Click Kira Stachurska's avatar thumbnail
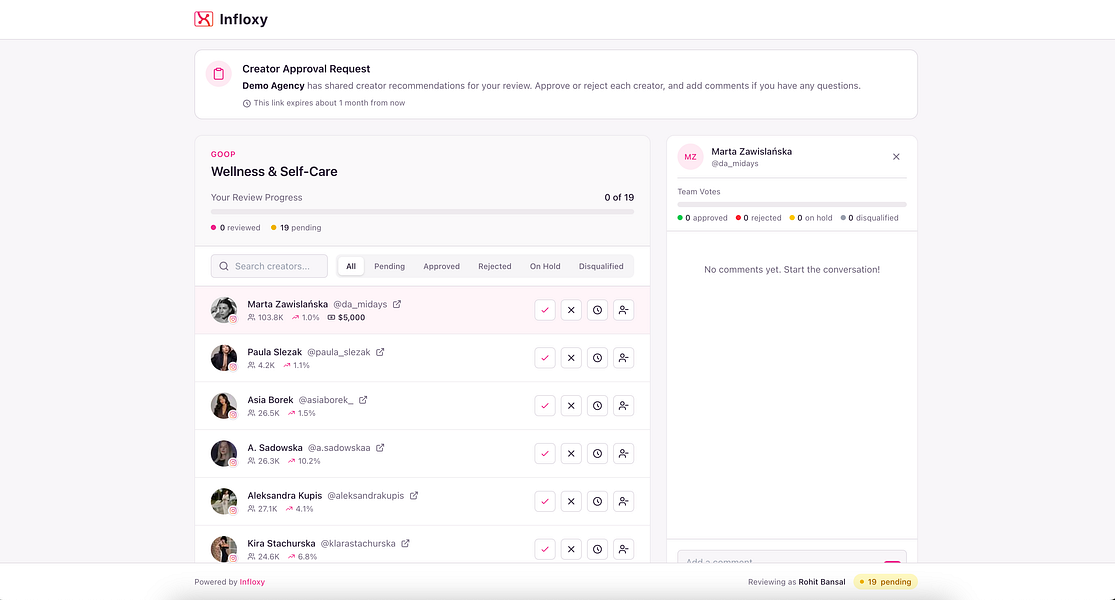The width and height of the screenshot is (1115, 600). tap(224, 549)
